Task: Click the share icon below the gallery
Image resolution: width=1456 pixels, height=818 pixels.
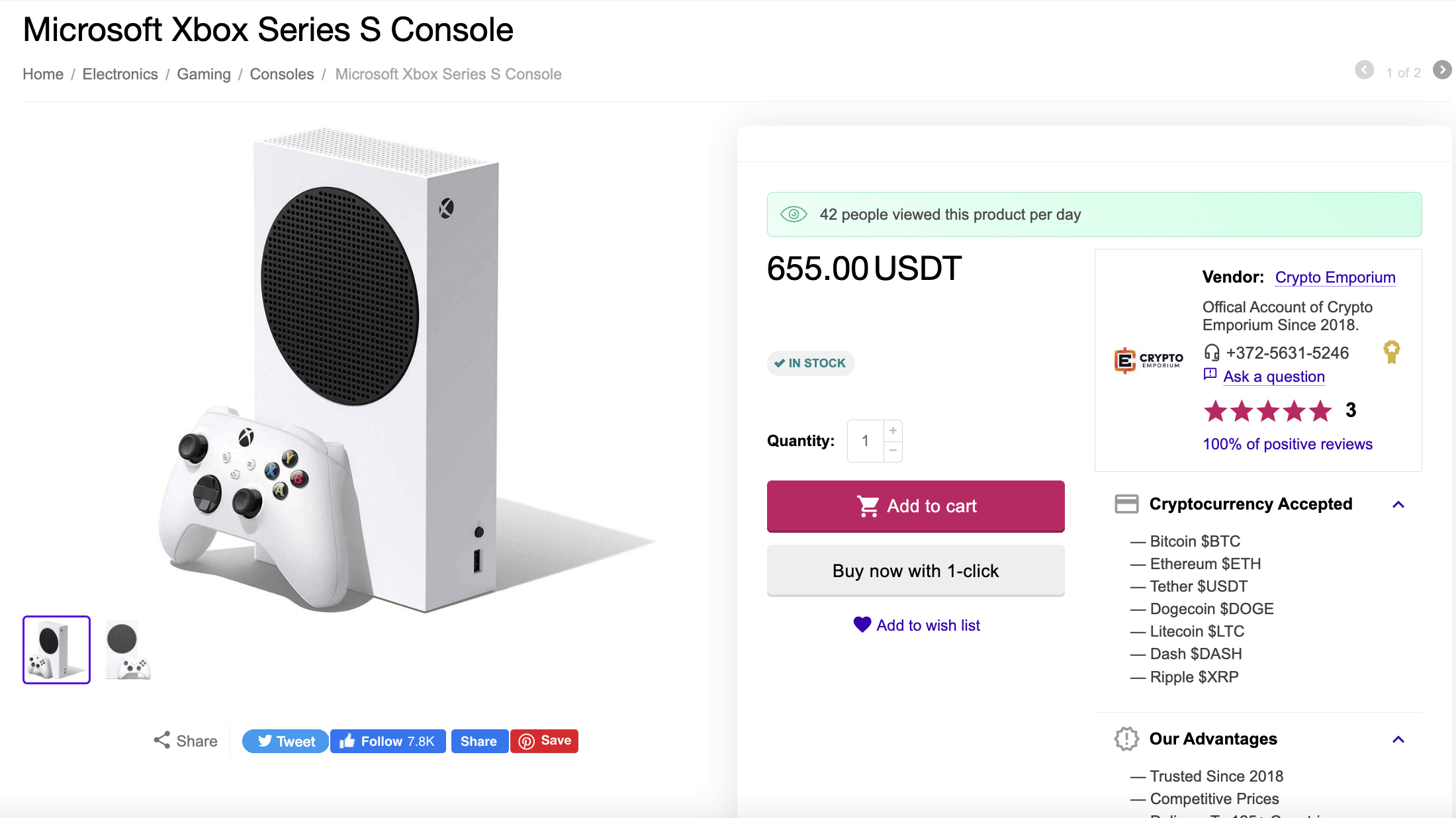Action: point(162,740)
